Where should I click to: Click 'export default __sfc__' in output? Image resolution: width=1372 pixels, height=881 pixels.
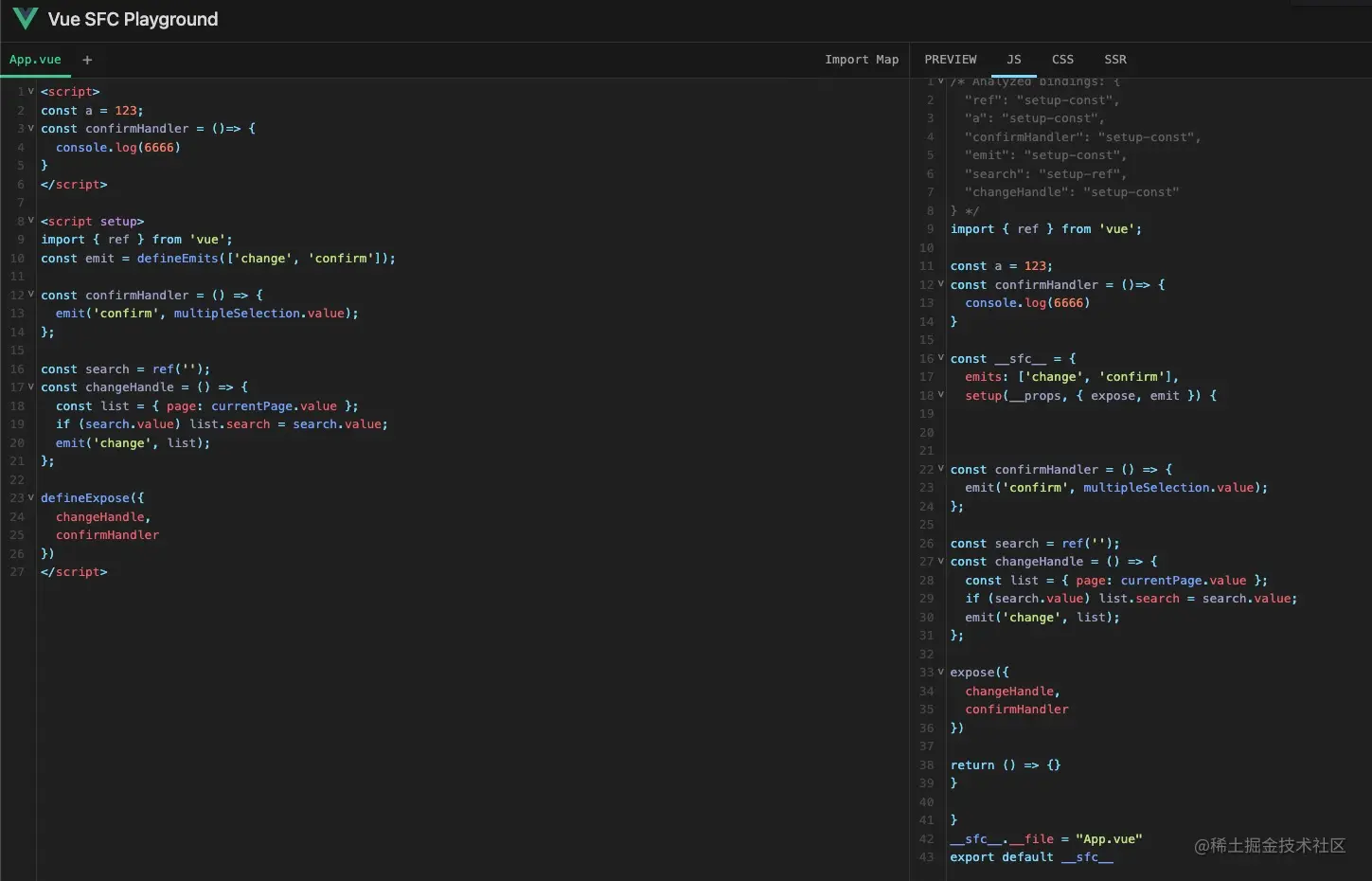point(1032,857)
